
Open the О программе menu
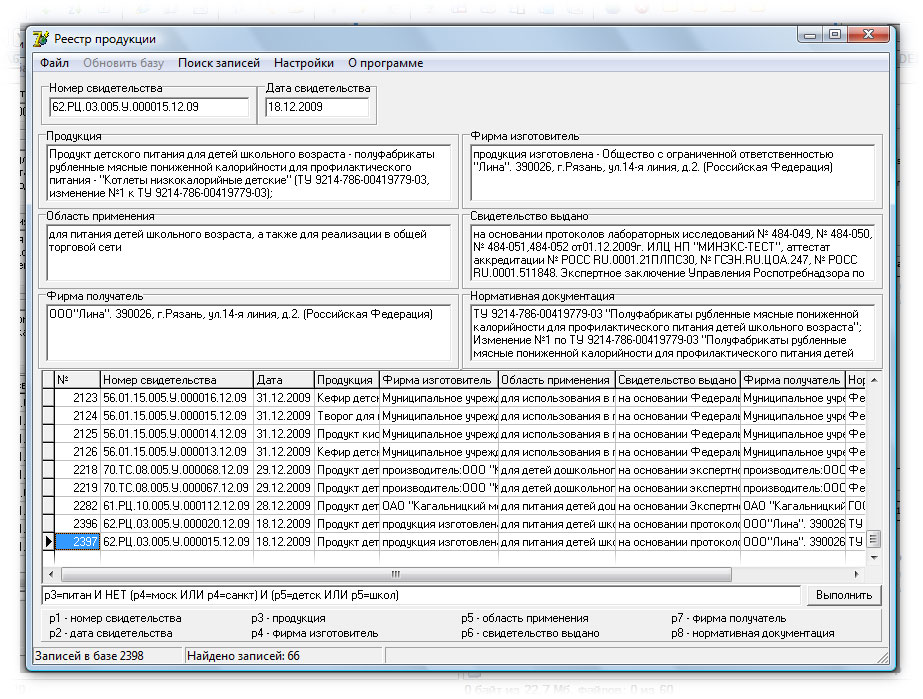pyautogui.click(x=385, y=63)
